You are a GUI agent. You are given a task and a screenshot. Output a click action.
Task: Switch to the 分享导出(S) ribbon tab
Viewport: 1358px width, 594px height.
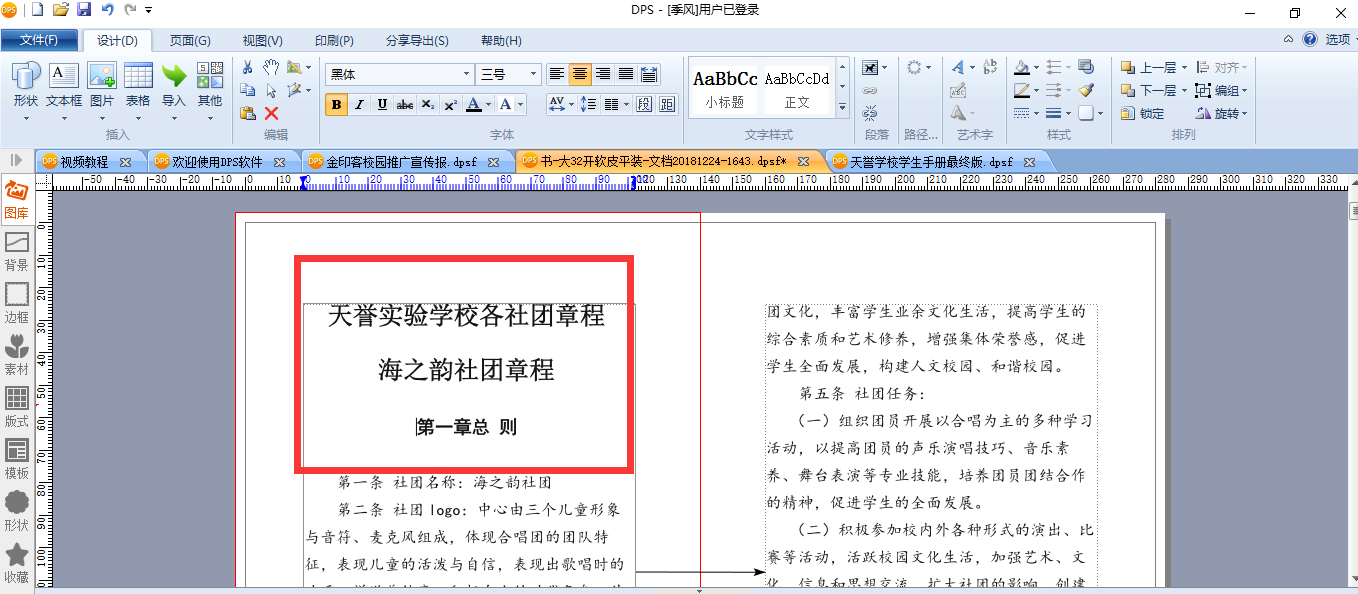pyautogui.click(x=417, y=40)
